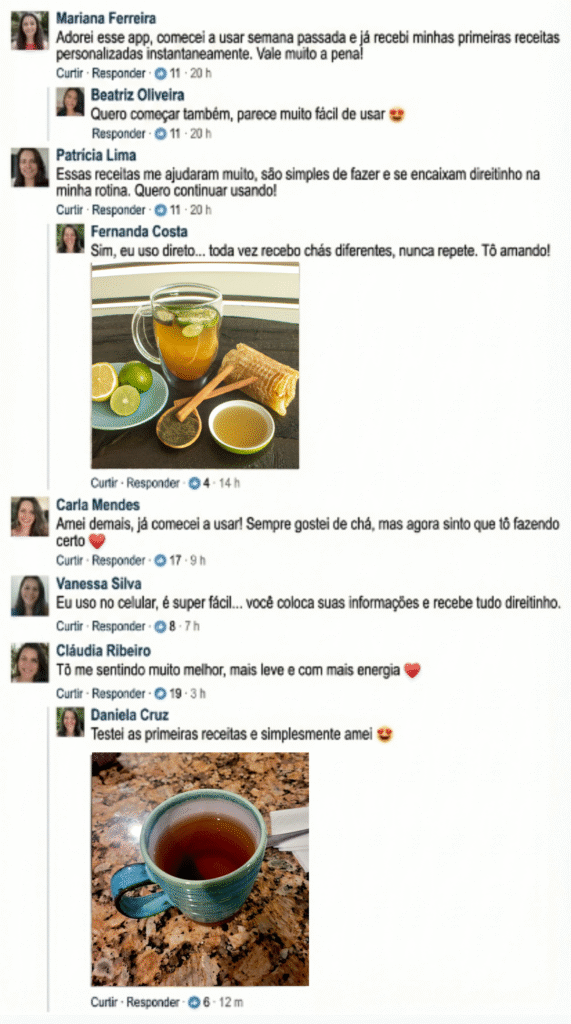Open Daniela Cruz's profile name link

[x=129, y=715]
